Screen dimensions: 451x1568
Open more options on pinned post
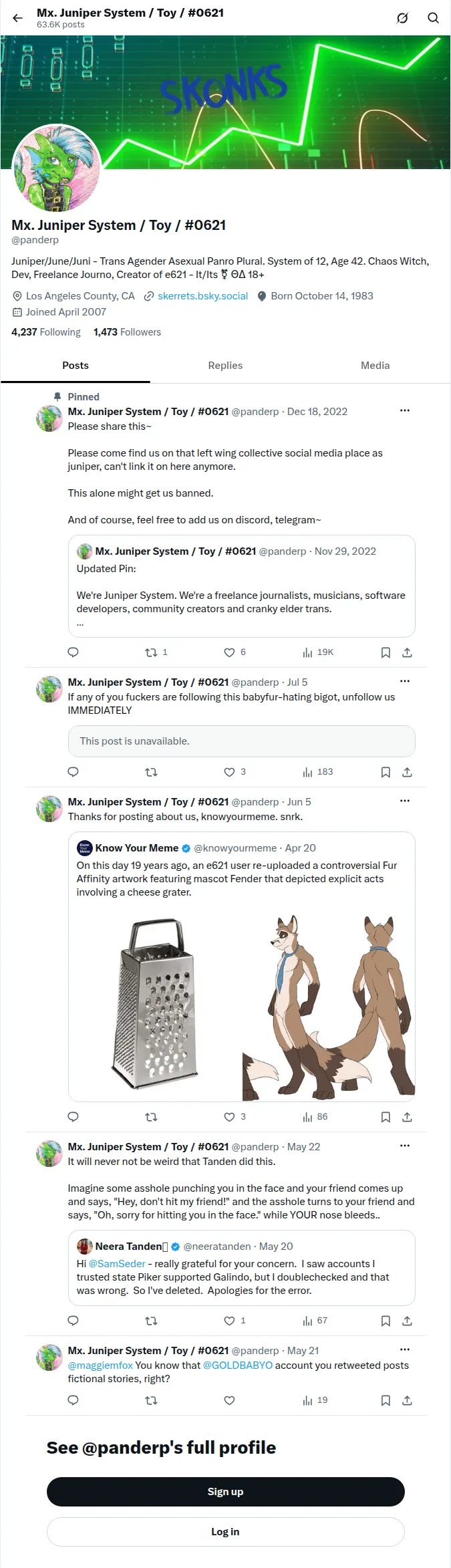(x=405, y=410)
